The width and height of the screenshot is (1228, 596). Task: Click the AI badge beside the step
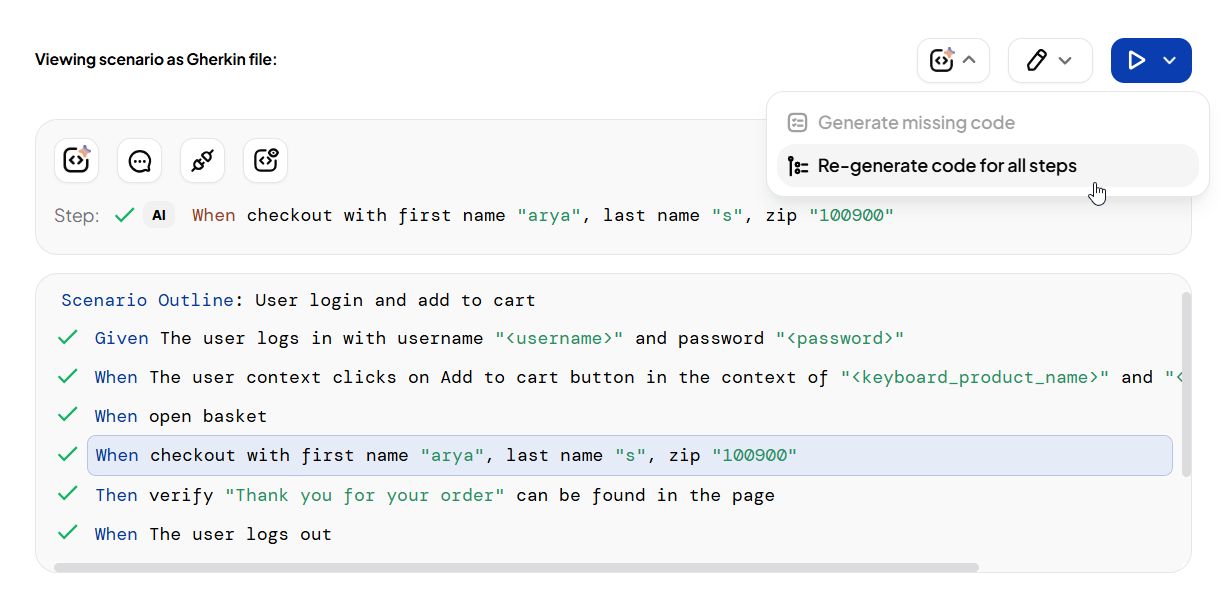pos(159,215)
